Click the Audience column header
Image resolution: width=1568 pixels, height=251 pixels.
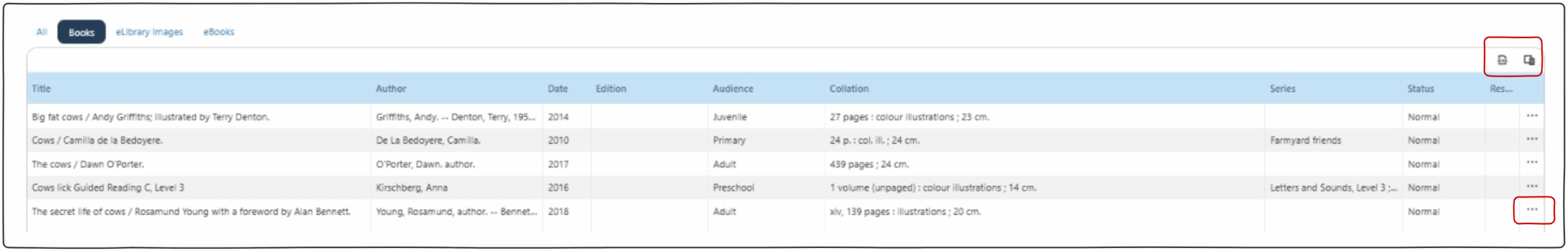coord(733,88)
